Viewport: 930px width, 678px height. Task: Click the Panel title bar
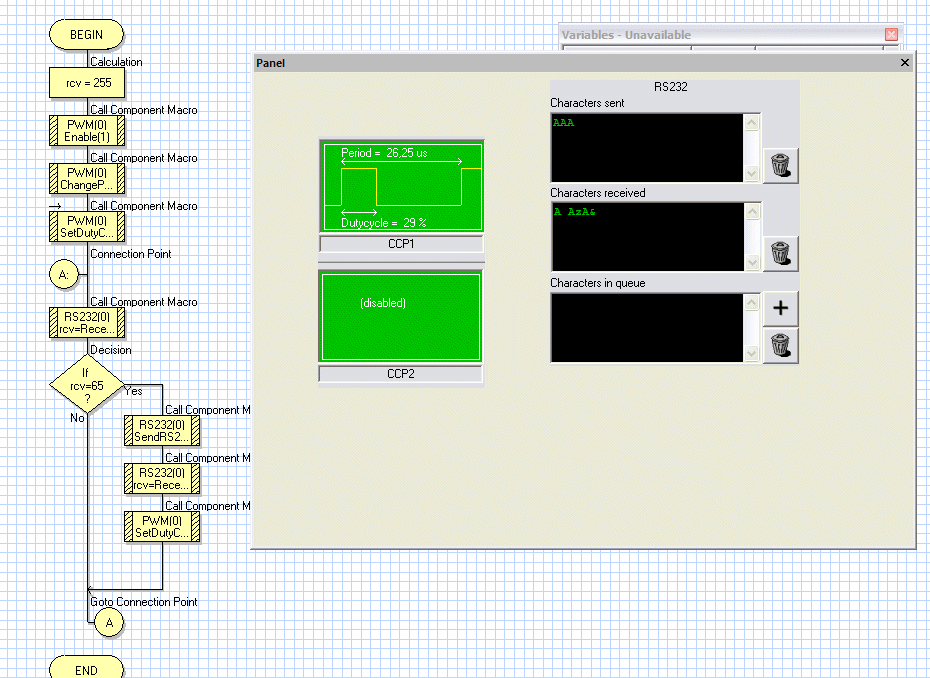point(584,63)
